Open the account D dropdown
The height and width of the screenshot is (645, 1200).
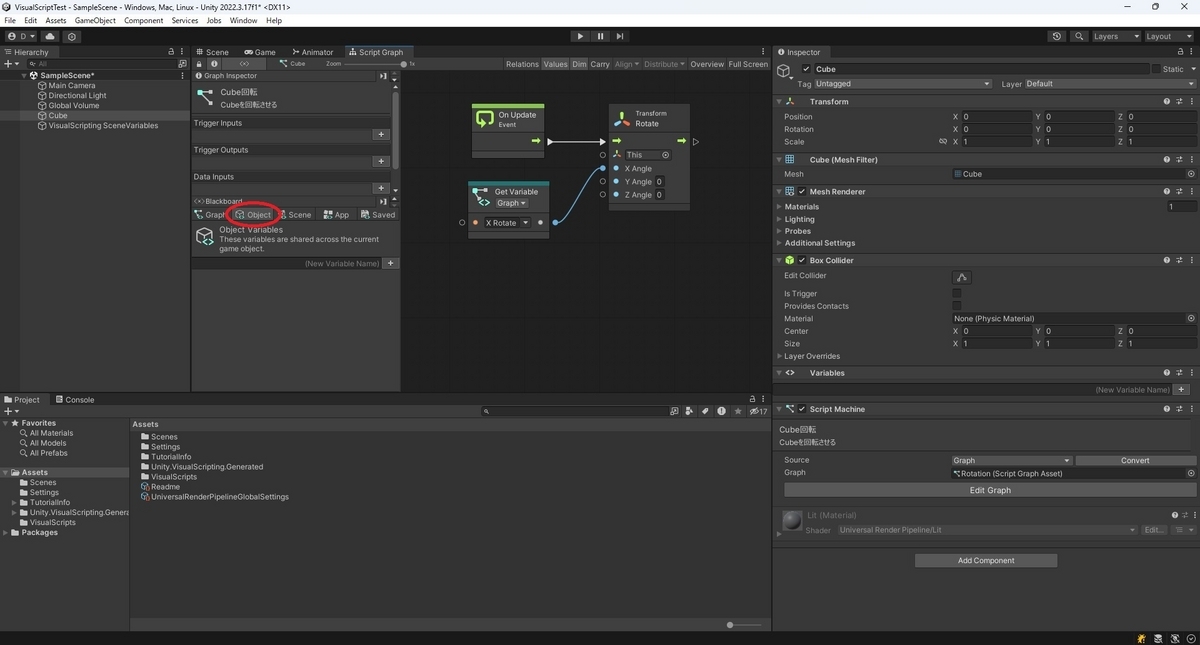click(21, 36)
